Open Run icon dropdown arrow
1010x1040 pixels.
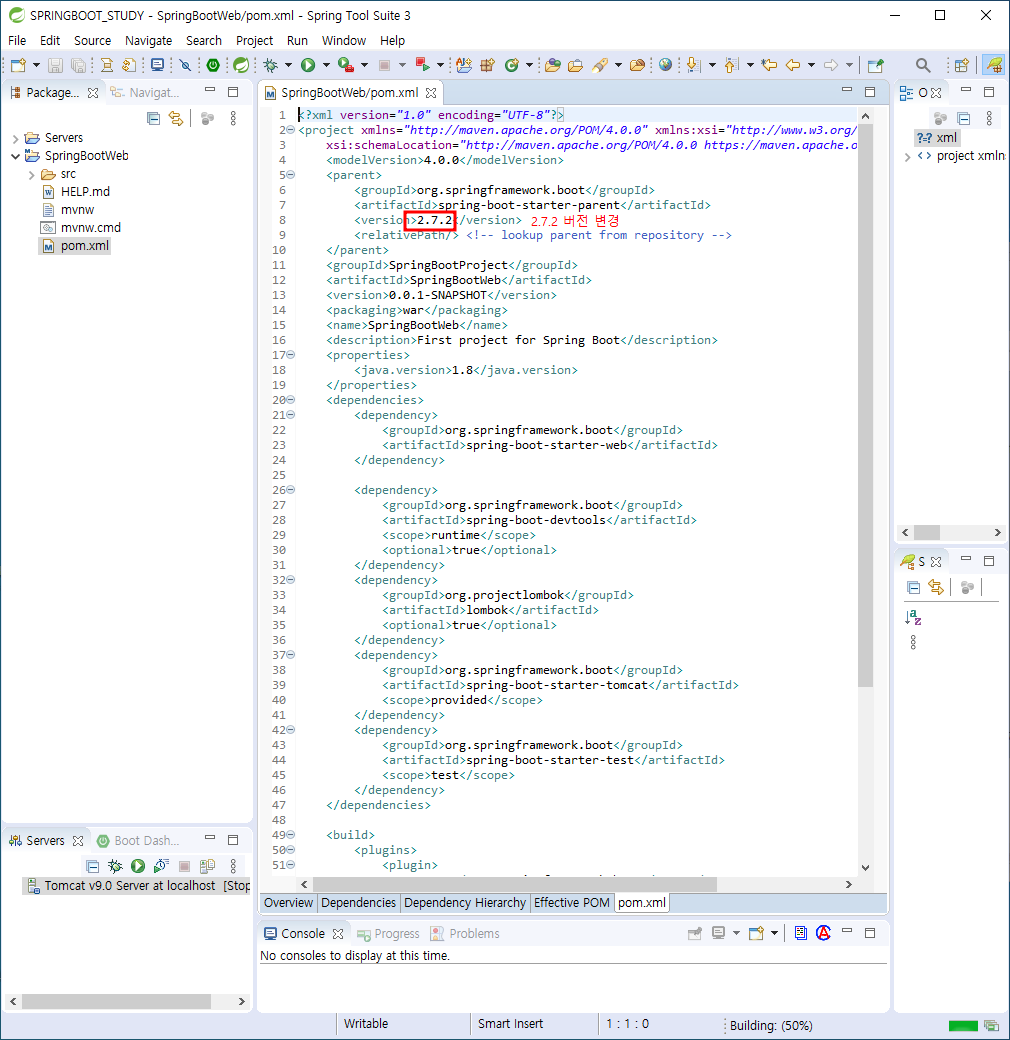326,65
